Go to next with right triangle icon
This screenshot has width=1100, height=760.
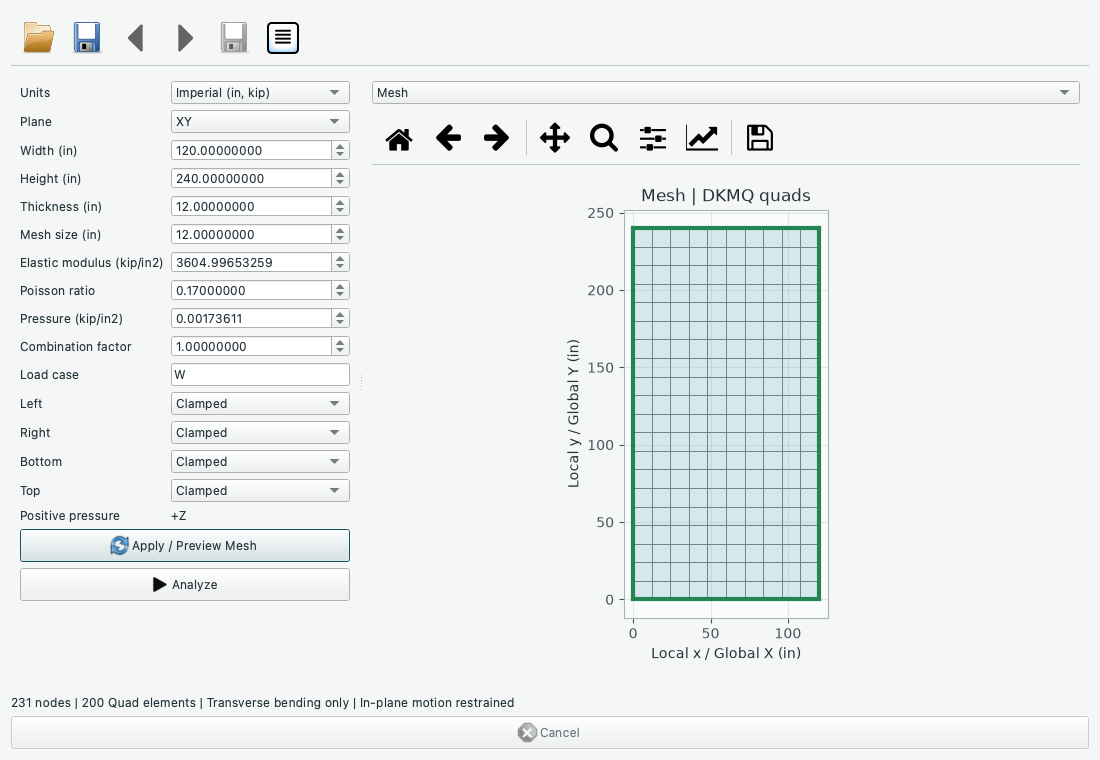coord(185,38)
